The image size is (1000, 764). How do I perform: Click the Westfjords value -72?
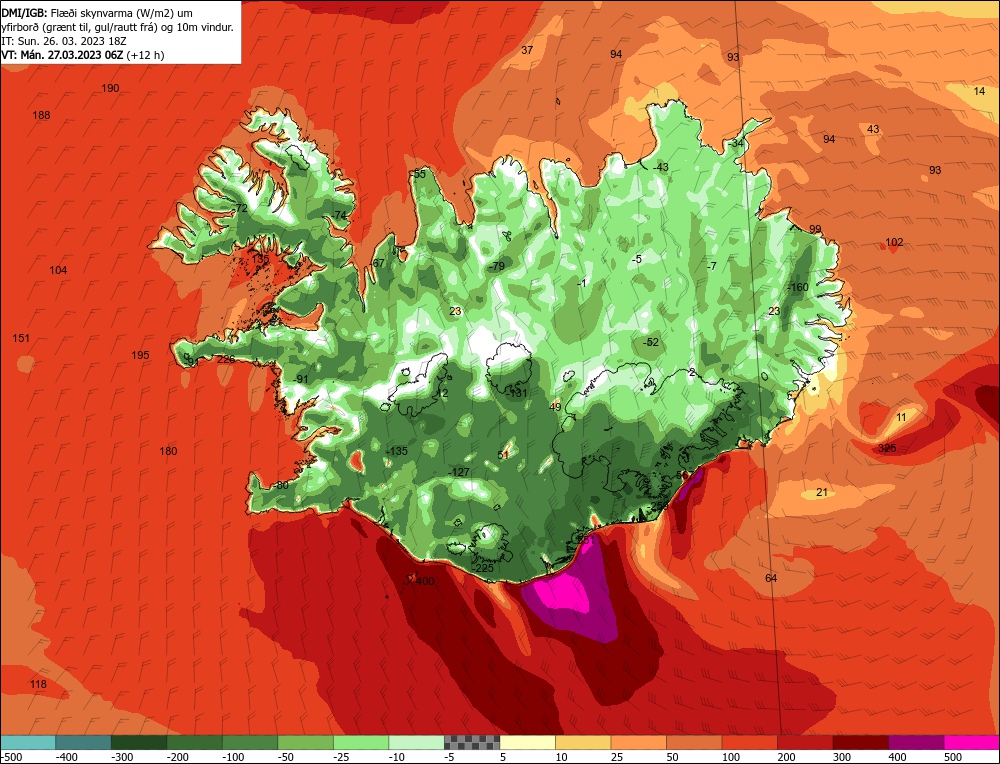(x=239, y=209)
